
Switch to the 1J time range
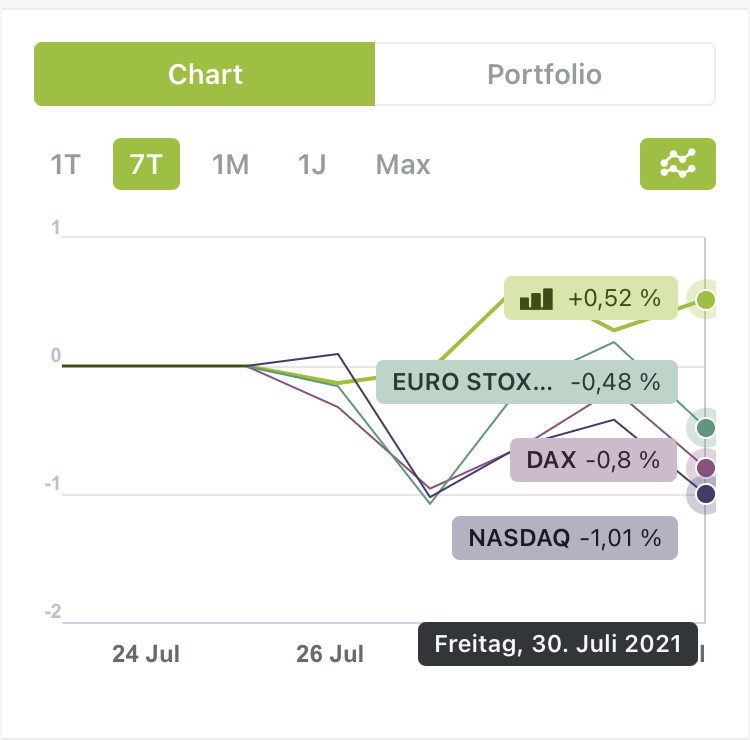pos(312,164)
